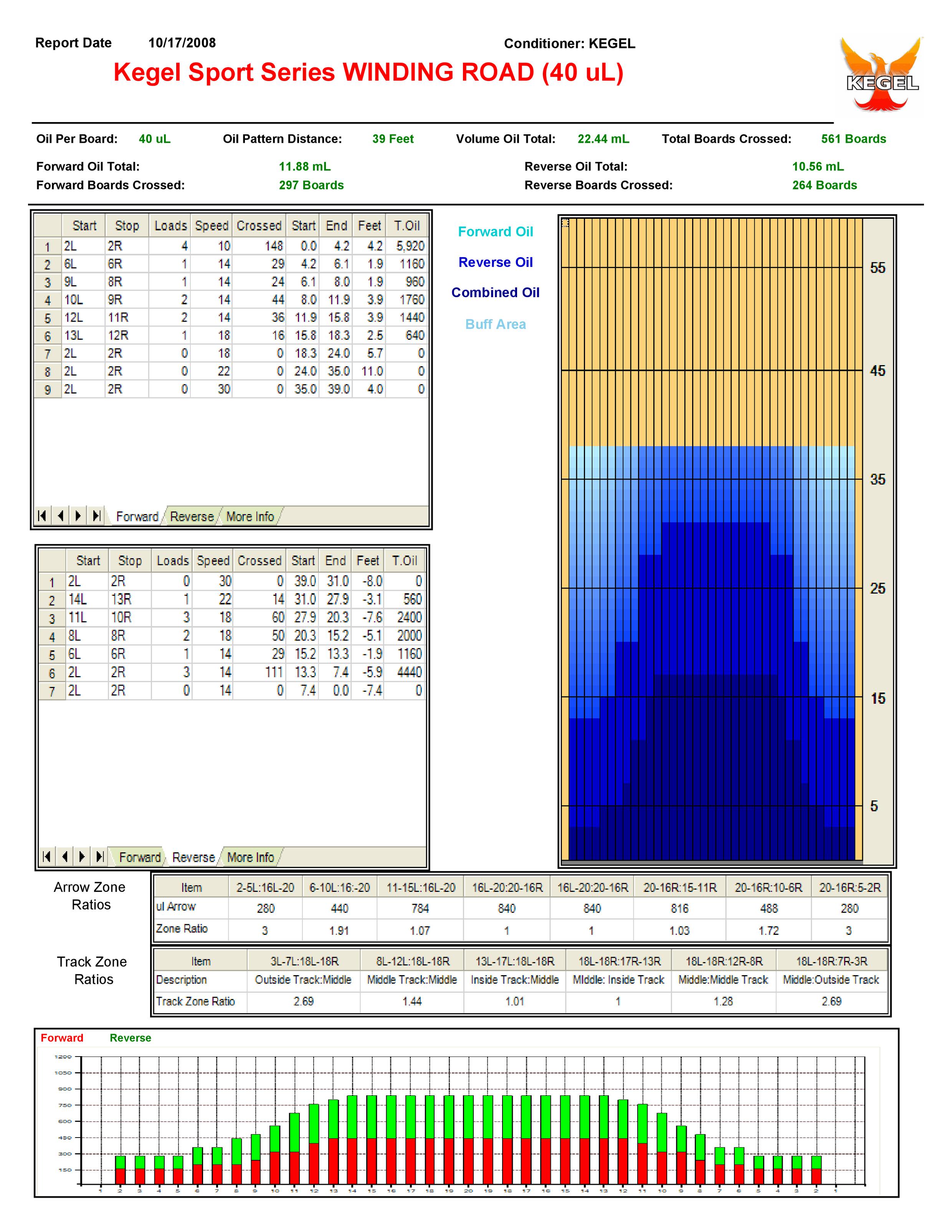Go to previous record in Reverse table navigator

click(x=65, y=856)
